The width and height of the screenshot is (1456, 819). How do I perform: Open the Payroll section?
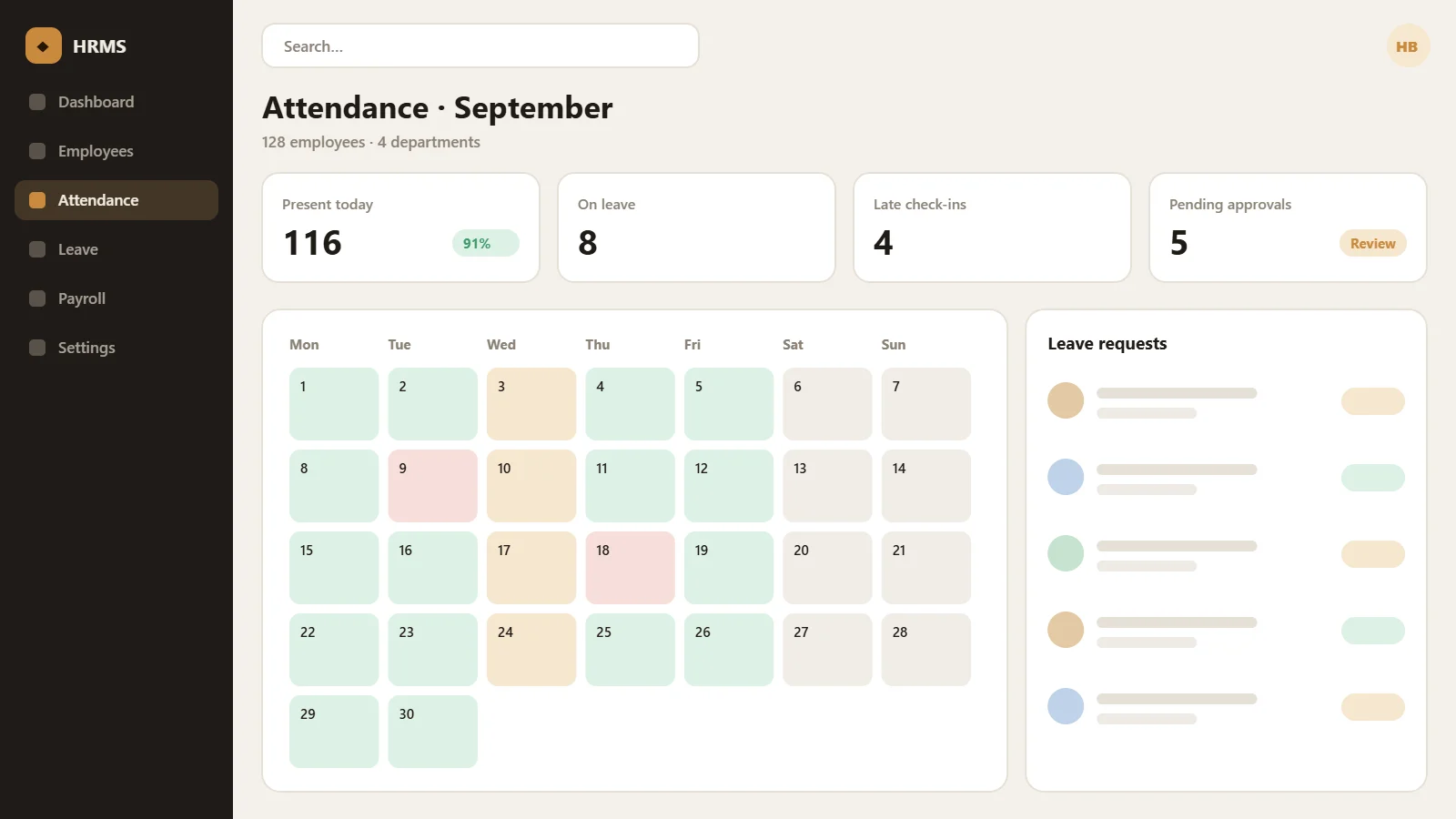(x=116, y=298)
